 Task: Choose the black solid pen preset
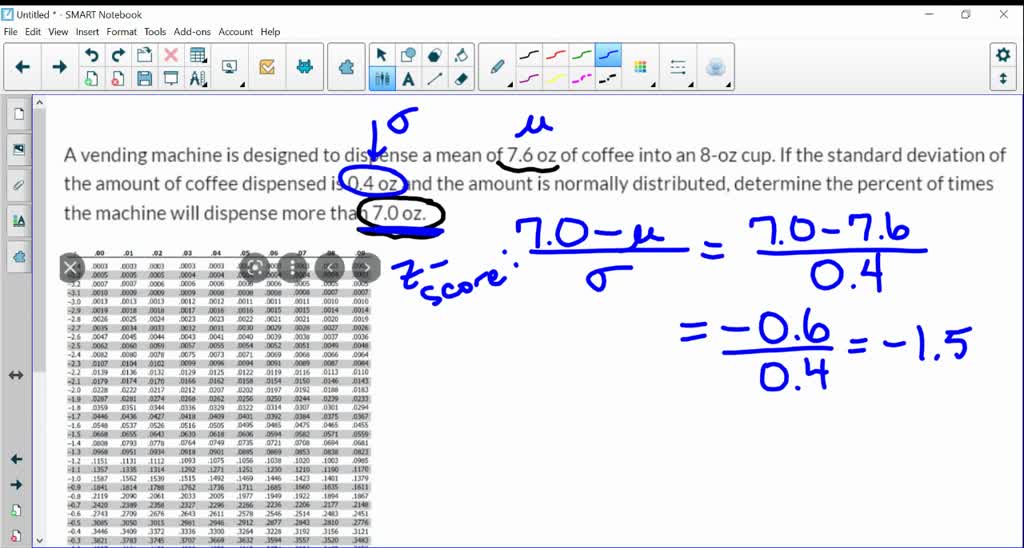529,55
